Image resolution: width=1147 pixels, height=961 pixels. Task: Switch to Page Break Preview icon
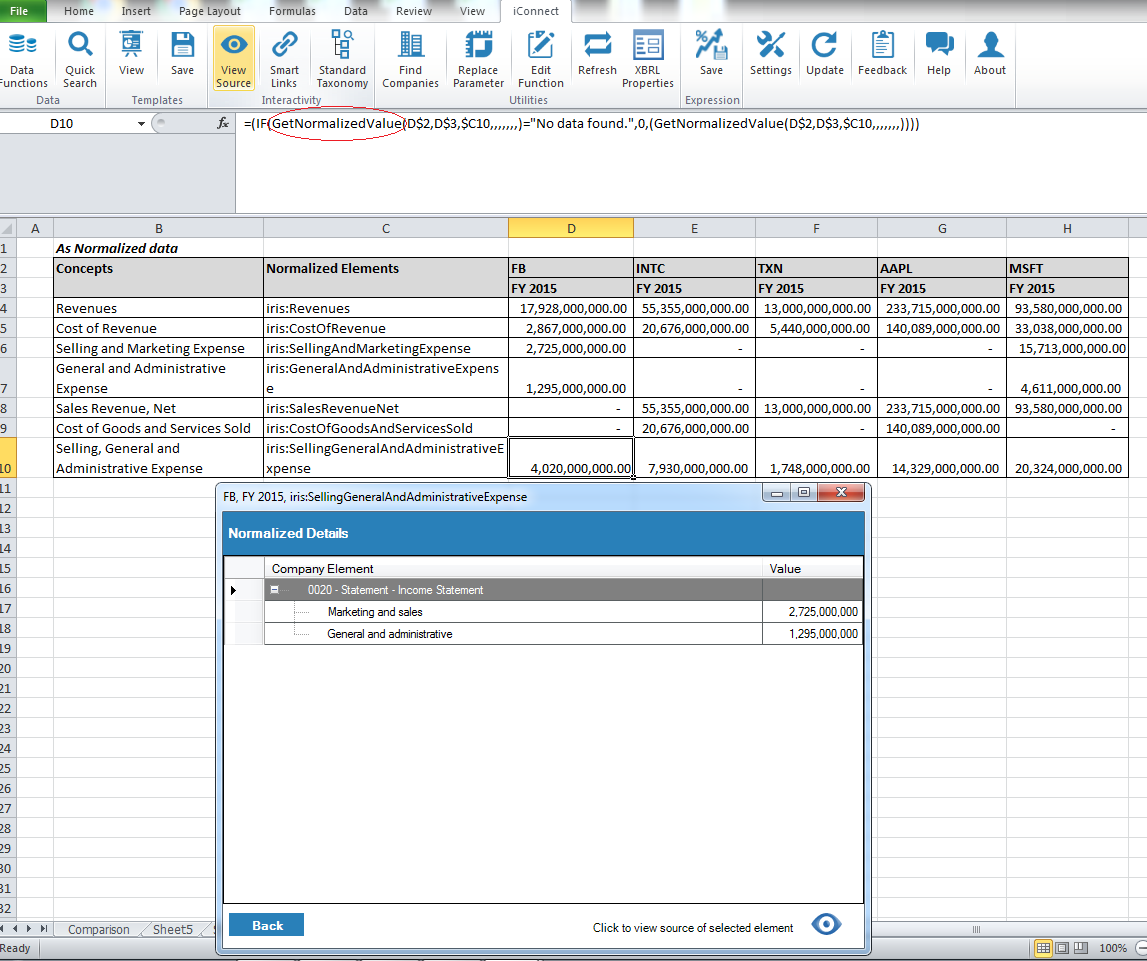(x=1080, y=948)
